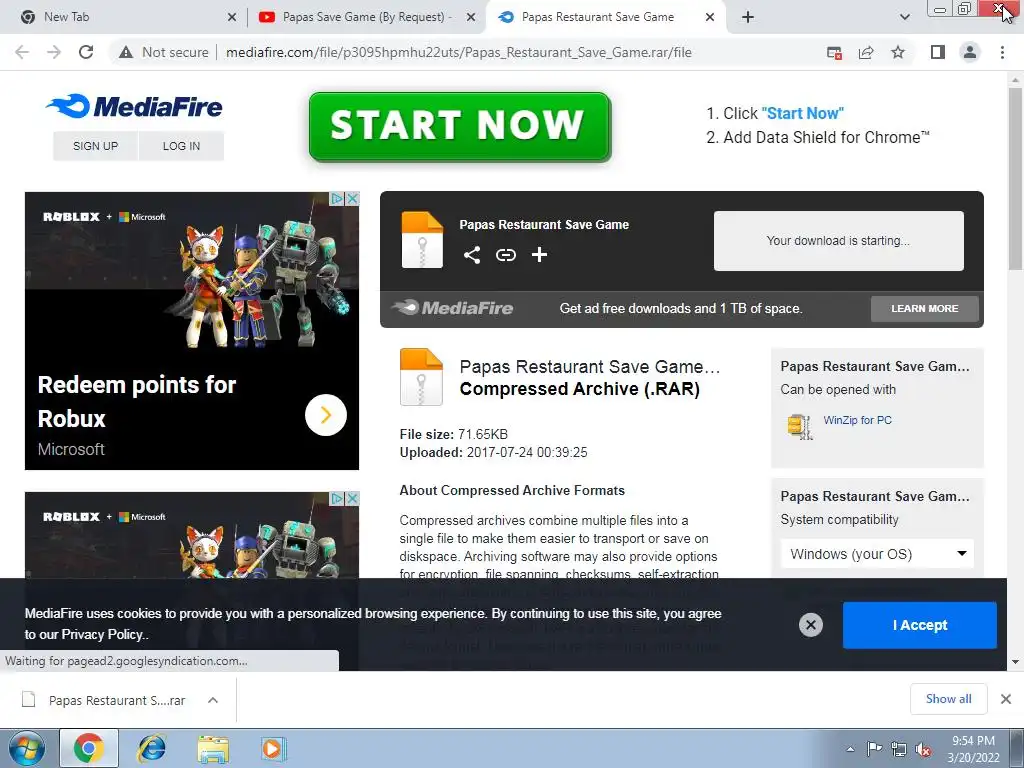1024x768 pixels.
Task: Open the Not secure site info warning
Action: (164, 52)
